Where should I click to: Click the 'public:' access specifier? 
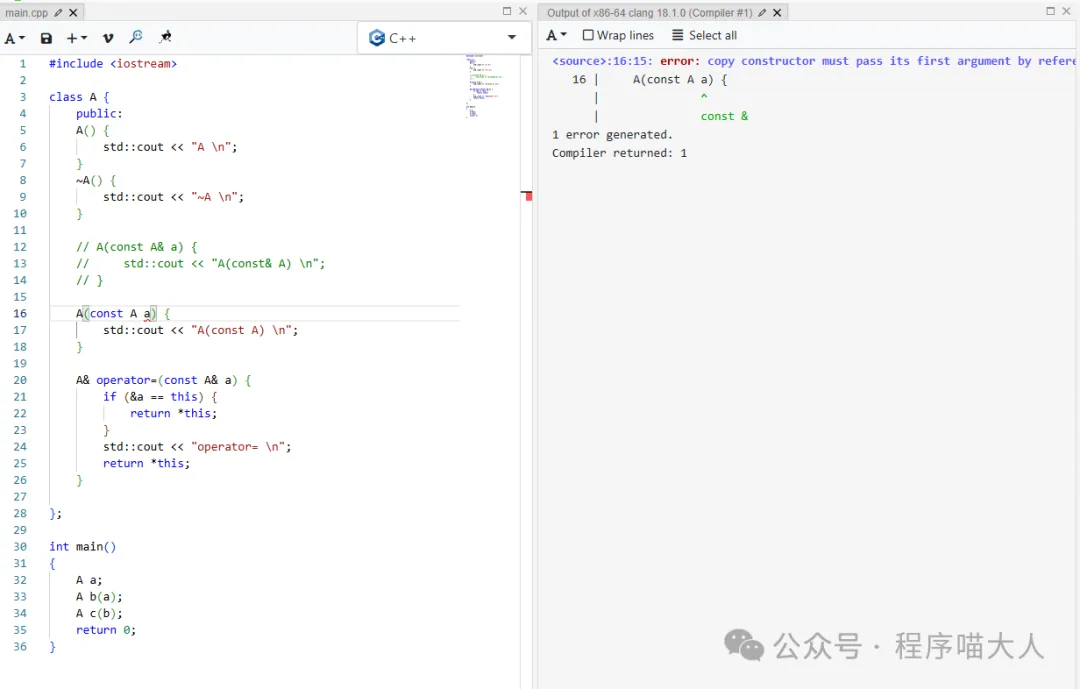[99, 114]
